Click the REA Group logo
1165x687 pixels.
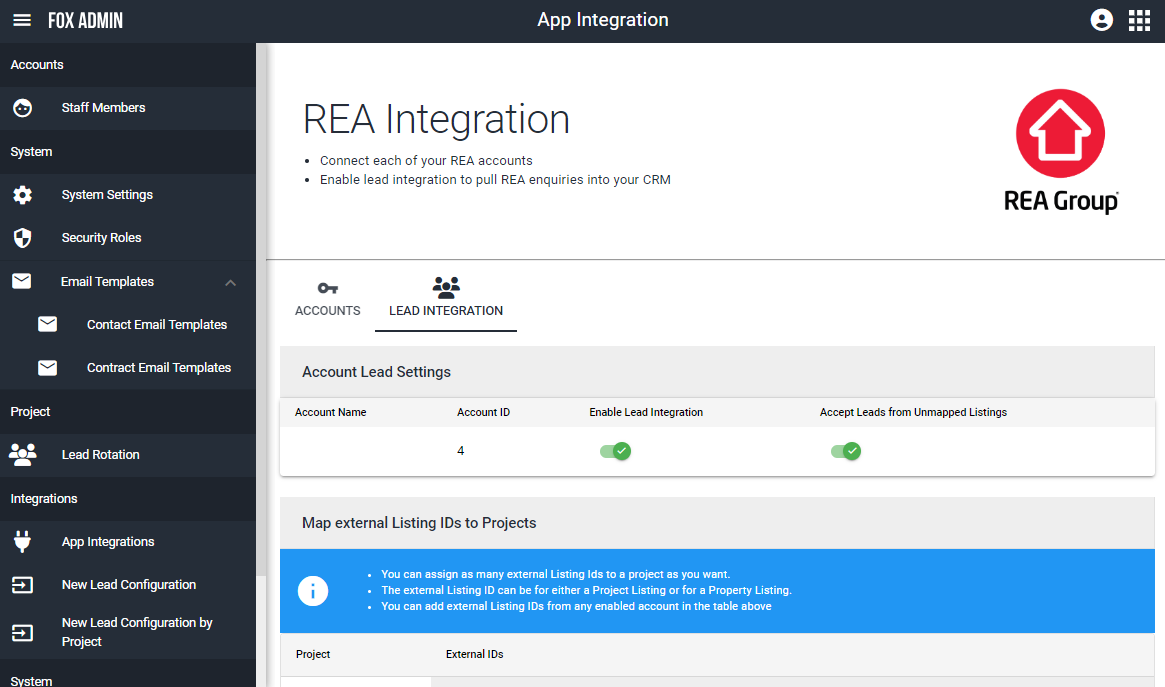pos(1060,152)
